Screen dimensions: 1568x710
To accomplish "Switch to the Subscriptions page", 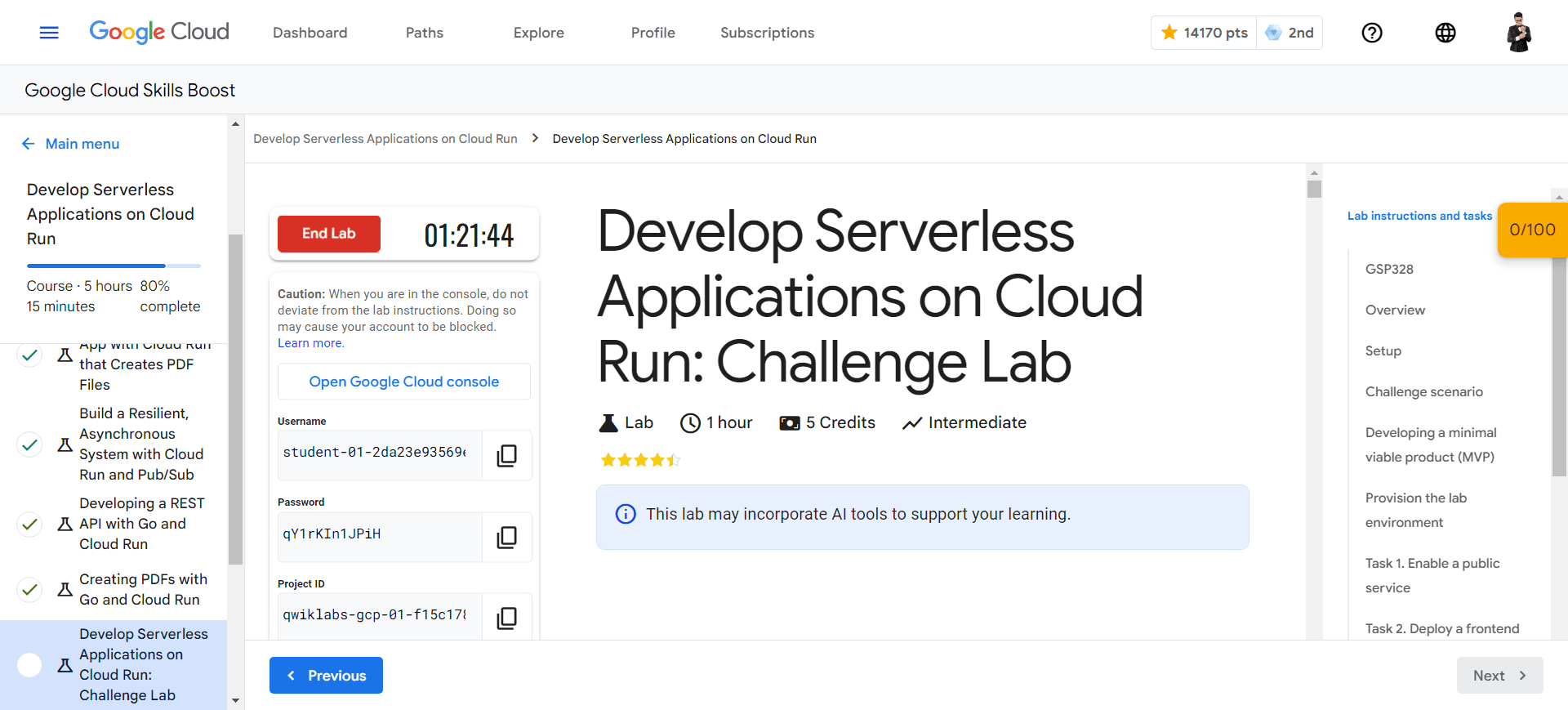I will (x=767, y=33).
